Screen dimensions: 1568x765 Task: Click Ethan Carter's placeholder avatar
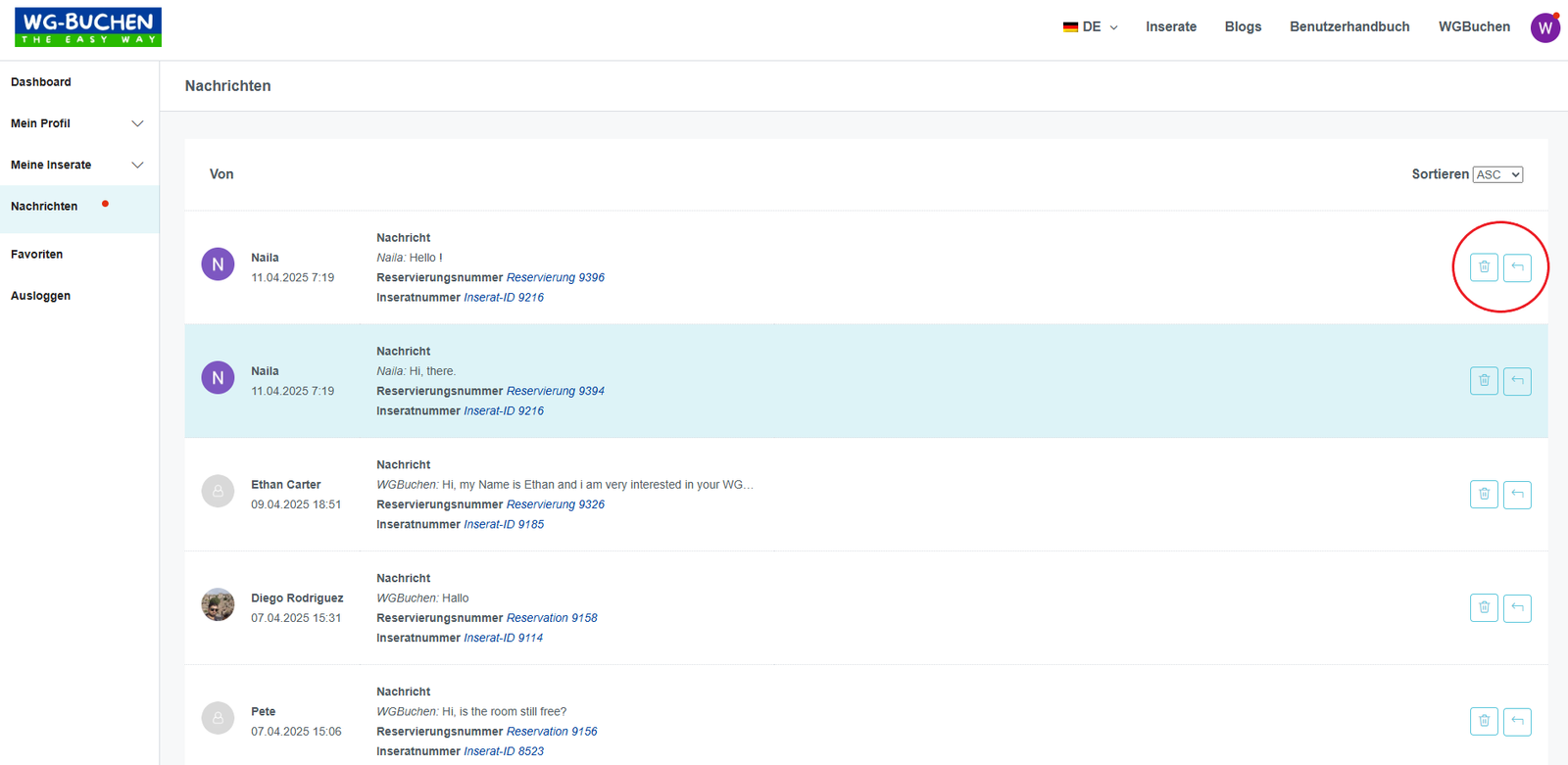218,491
